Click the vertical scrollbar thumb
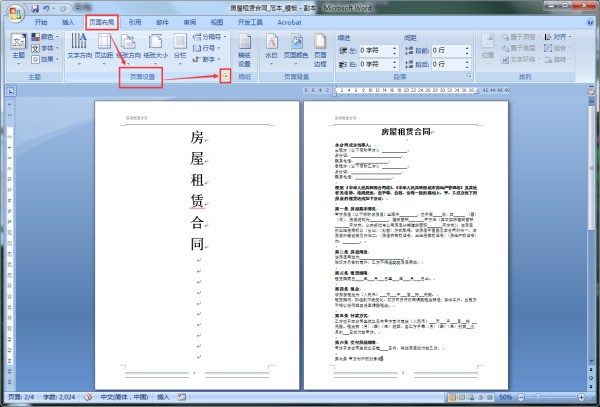The height and width of the screenshot is (407, 600). click(x=592, y=168)
